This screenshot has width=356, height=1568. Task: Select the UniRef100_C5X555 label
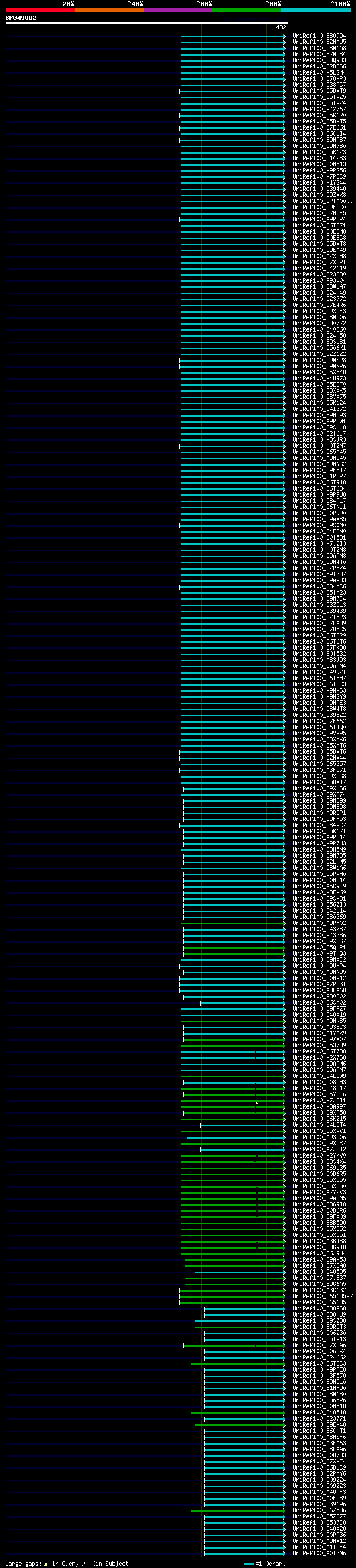[319, 1180]
